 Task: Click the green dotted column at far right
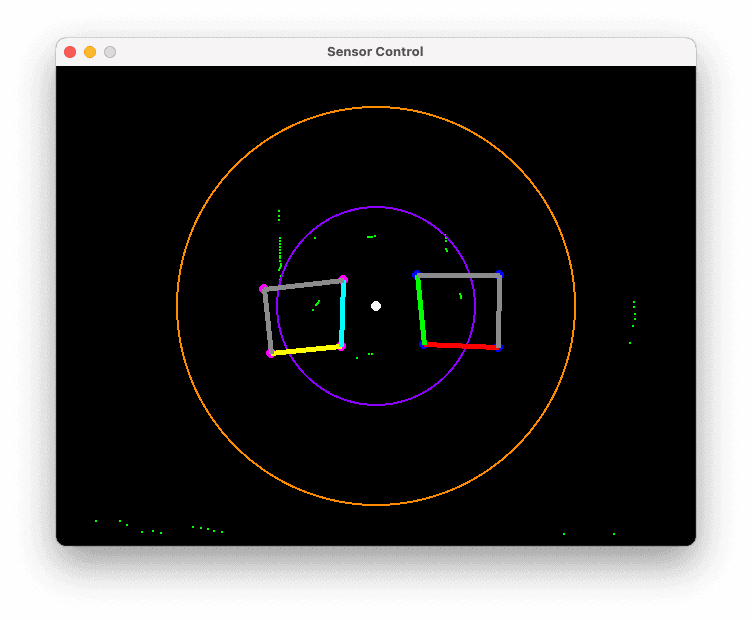(634, 312)
